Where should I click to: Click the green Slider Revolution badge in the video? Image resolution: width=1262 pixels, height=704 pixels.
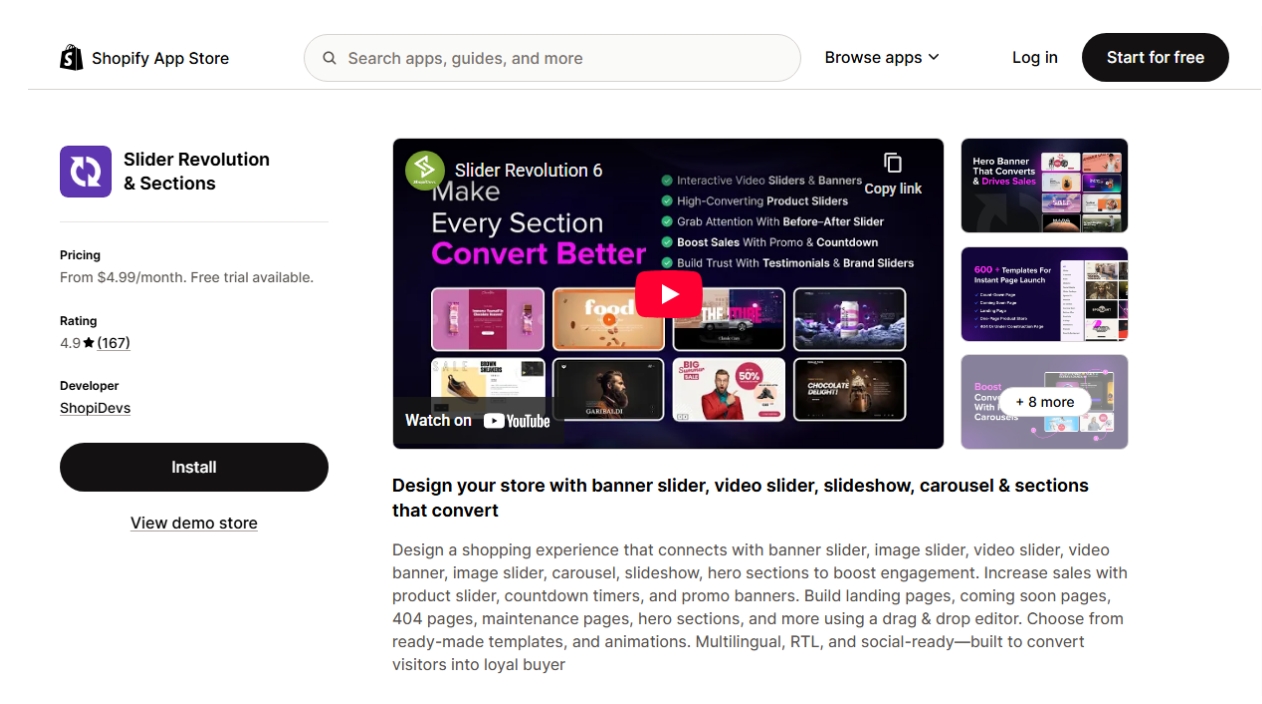(x=423, y=169)
